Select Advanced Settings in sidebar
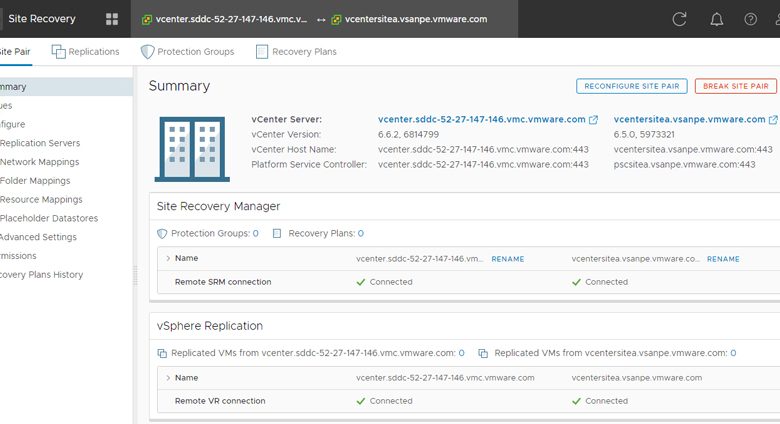Image resolution: width=780 pixels, height=424 pixels. [38, 237]
